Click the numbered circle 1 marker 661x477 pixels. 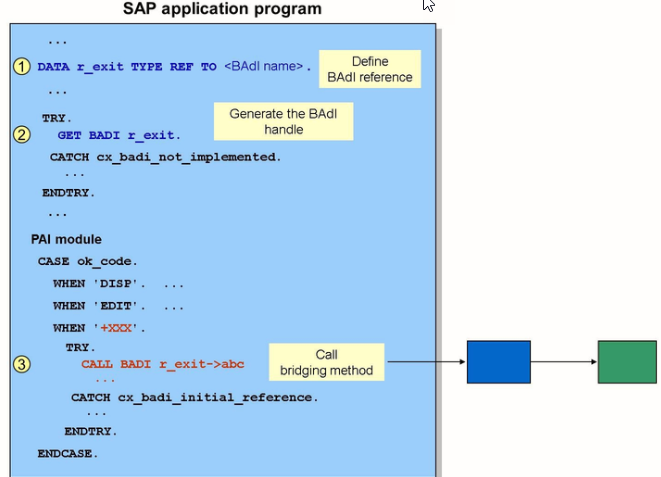[22, 66]
